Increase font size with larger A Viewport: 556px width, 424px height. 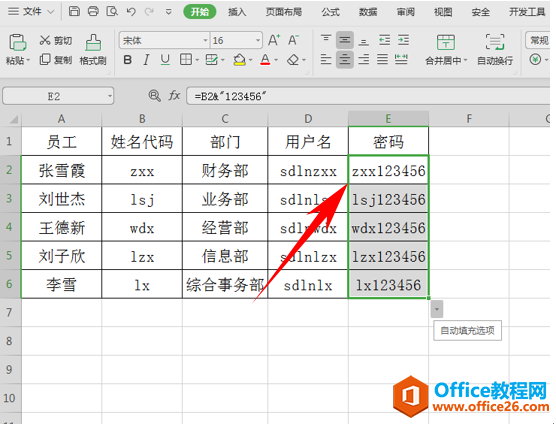coord(274,40)
